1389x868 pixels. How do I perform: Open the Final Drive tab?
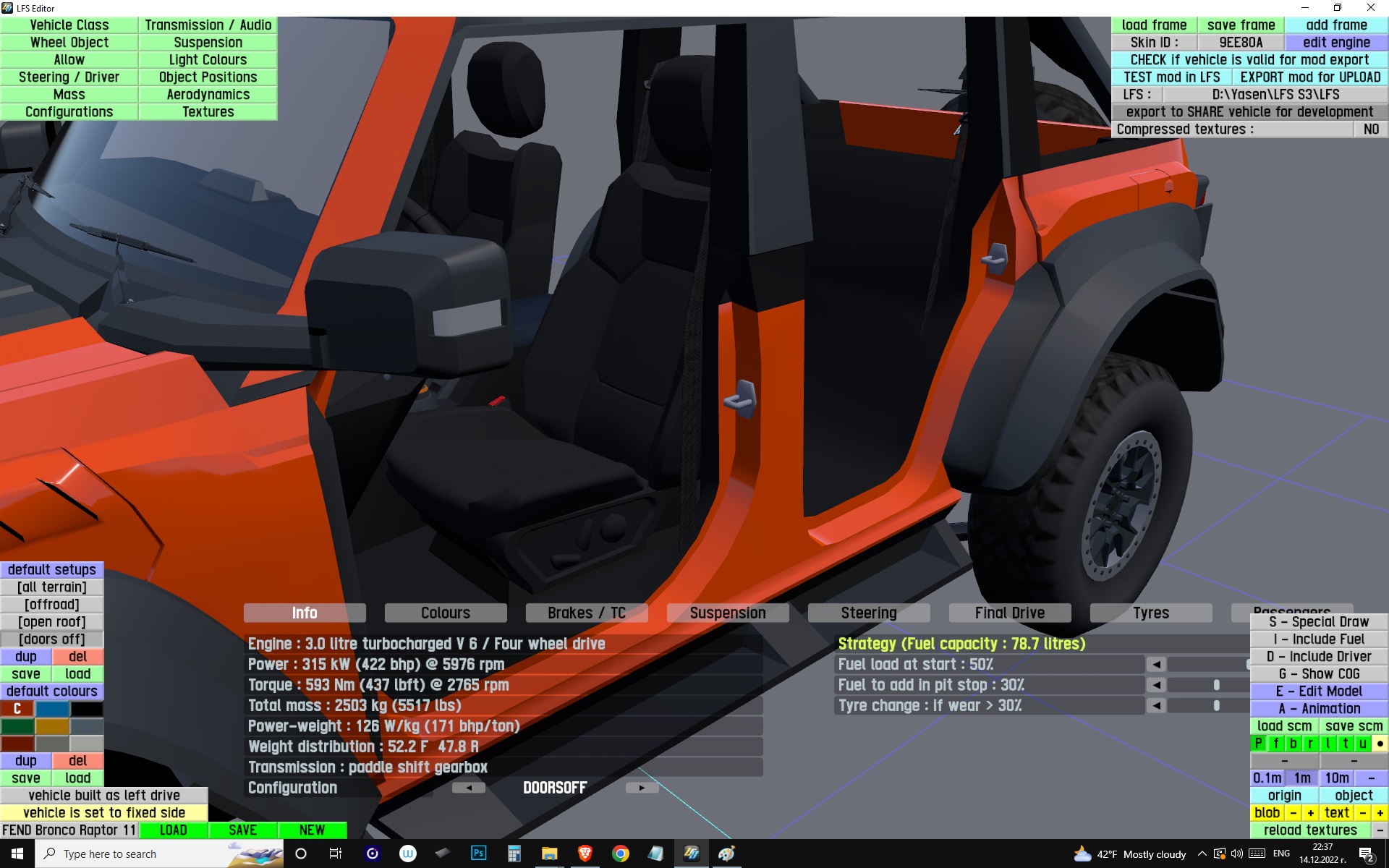pyautogui.click(x=1009, y=613)
